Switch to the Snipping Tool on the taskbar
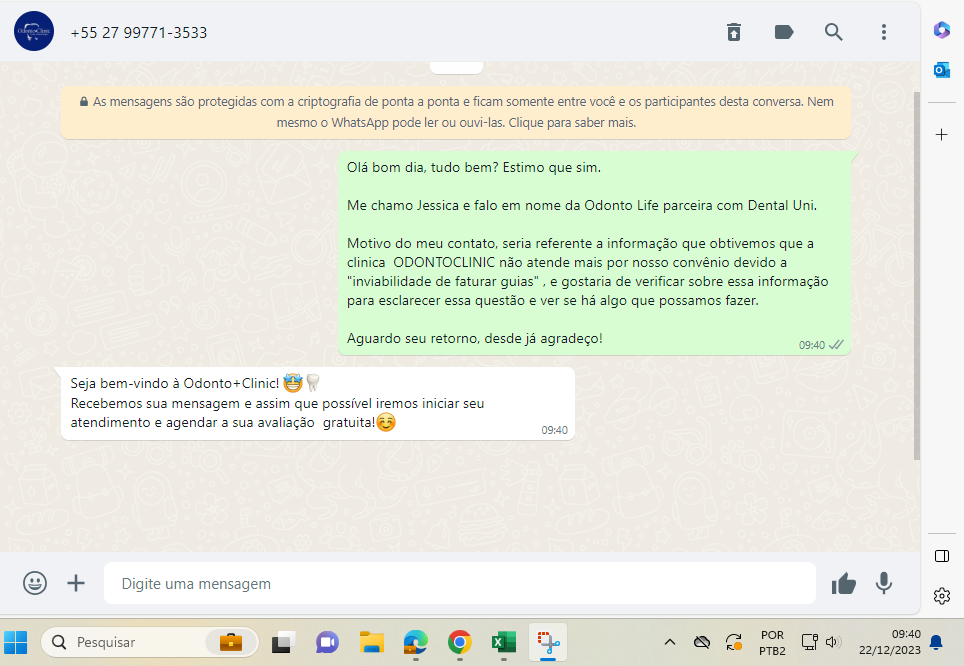The width and height of the screenshot is (964, 666). point(548,643)
